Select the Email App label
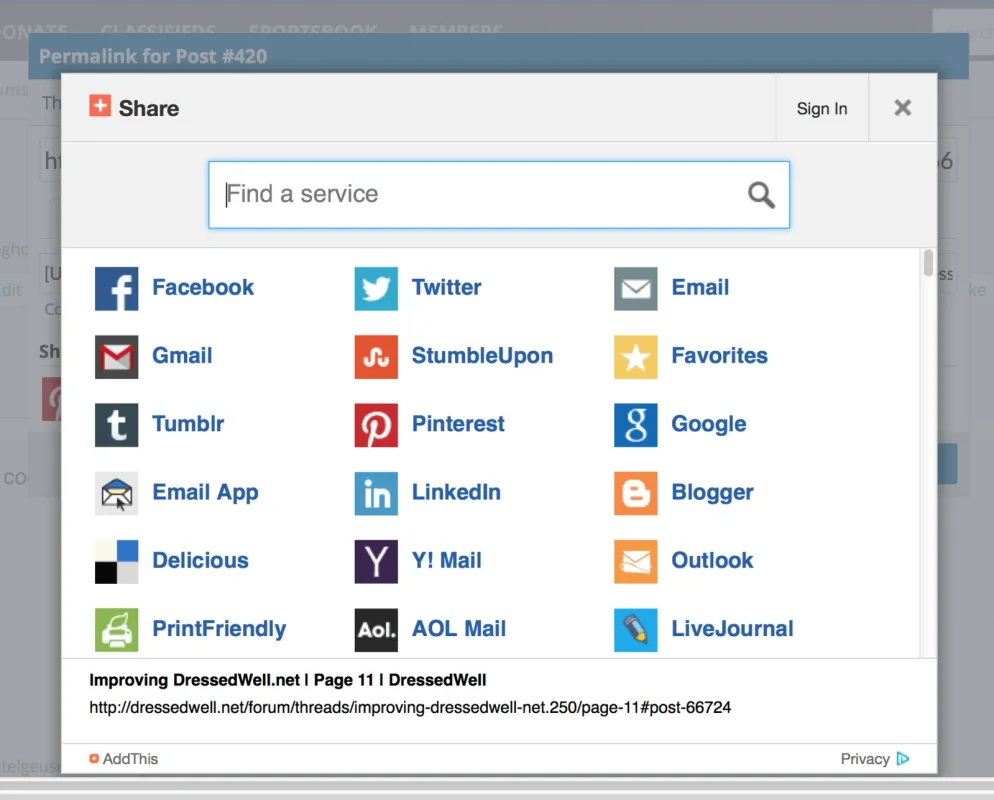This screenshot has height=800, width=994. [205, 493]
